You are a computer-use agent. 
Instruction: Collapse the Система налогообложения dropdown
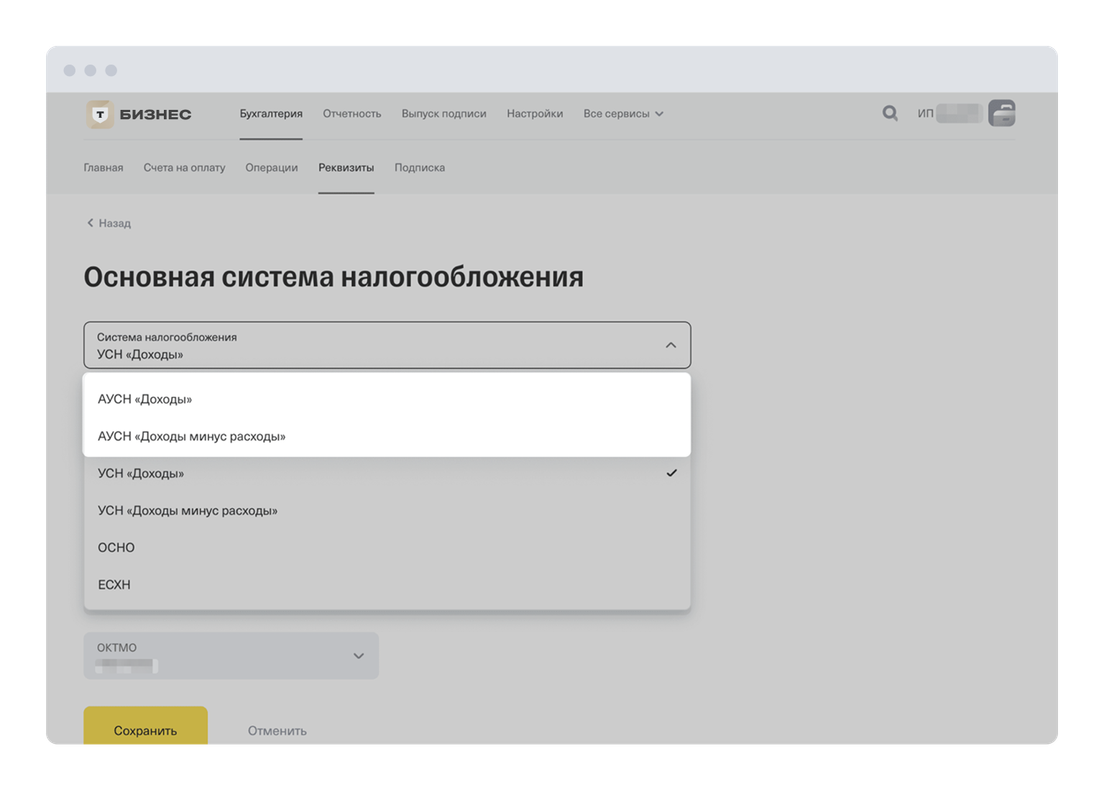coord(670,345)
